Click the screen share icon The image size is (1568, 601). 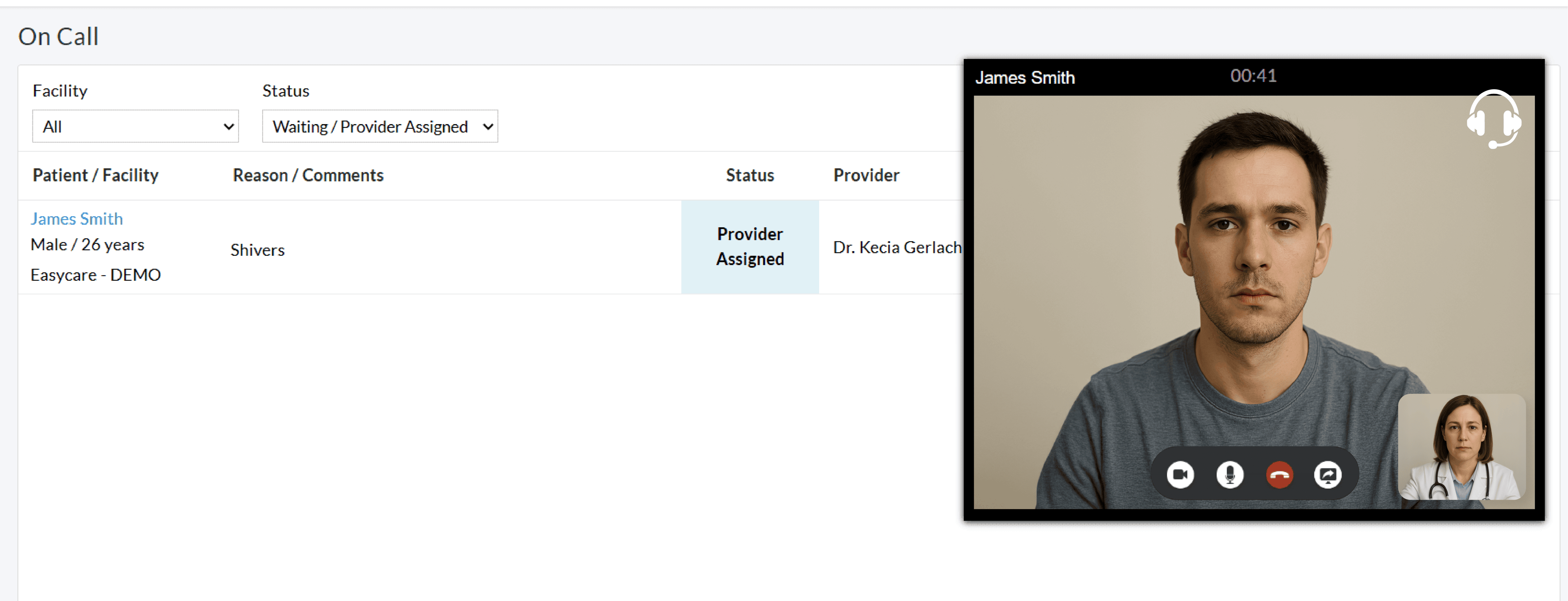(x=1327, y=474)
